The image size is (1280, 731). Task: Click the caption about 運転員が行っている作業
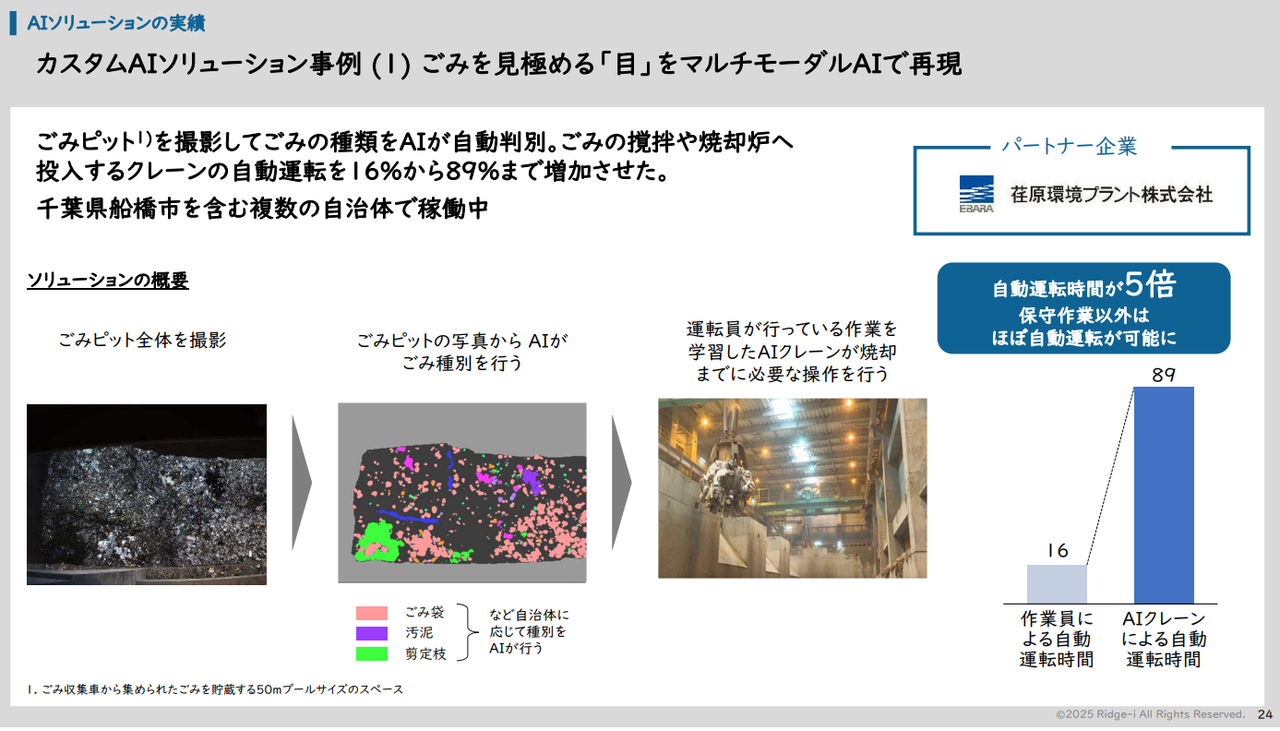click(x=793, y=351)
